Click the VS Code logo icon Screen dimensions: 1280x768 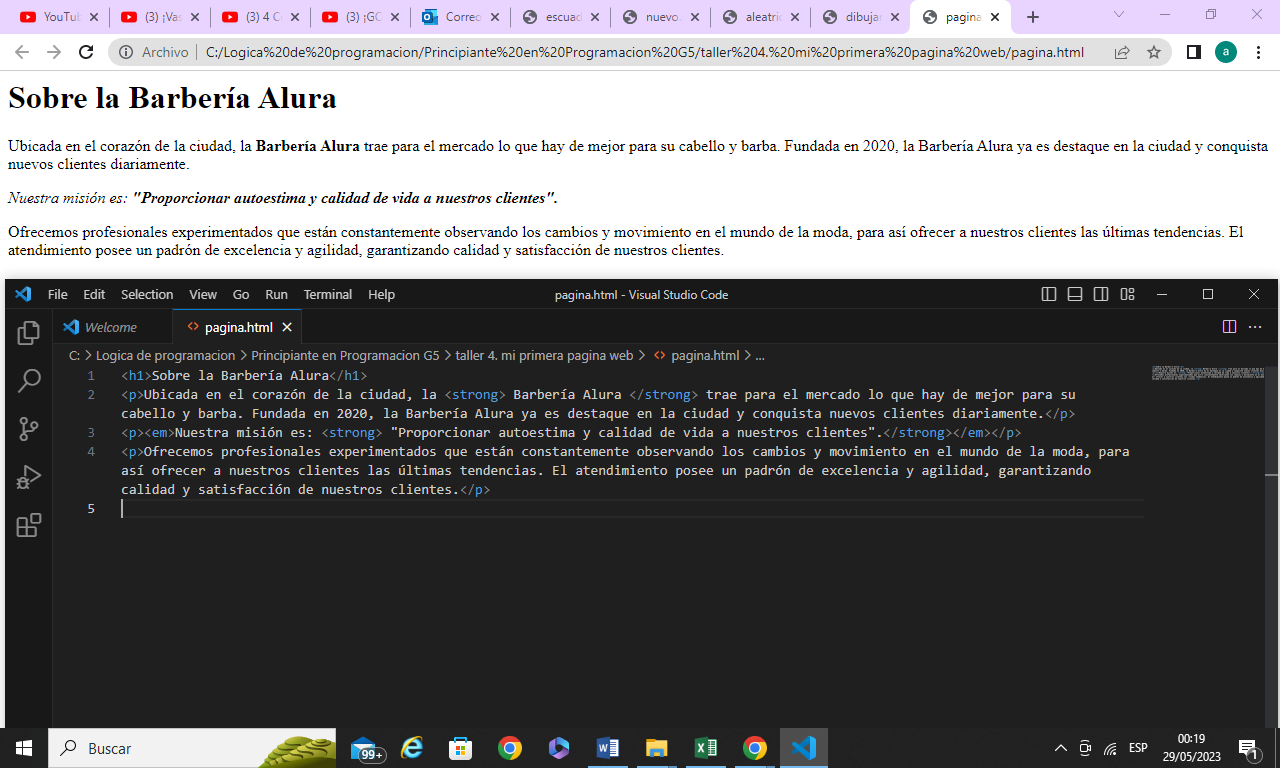tap(23, 294)
